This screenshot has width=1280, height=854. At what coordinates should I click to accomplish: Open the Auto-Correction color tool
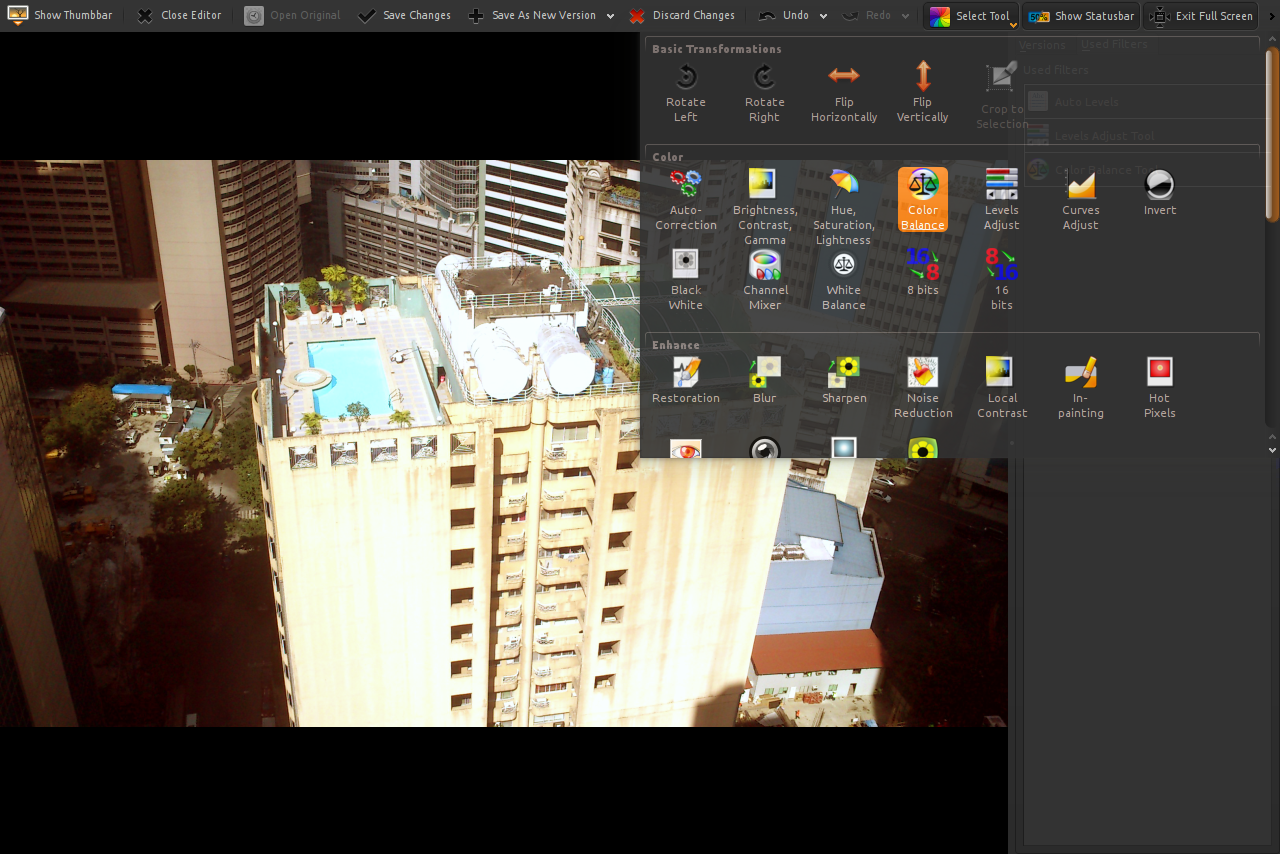coord(685,200)
